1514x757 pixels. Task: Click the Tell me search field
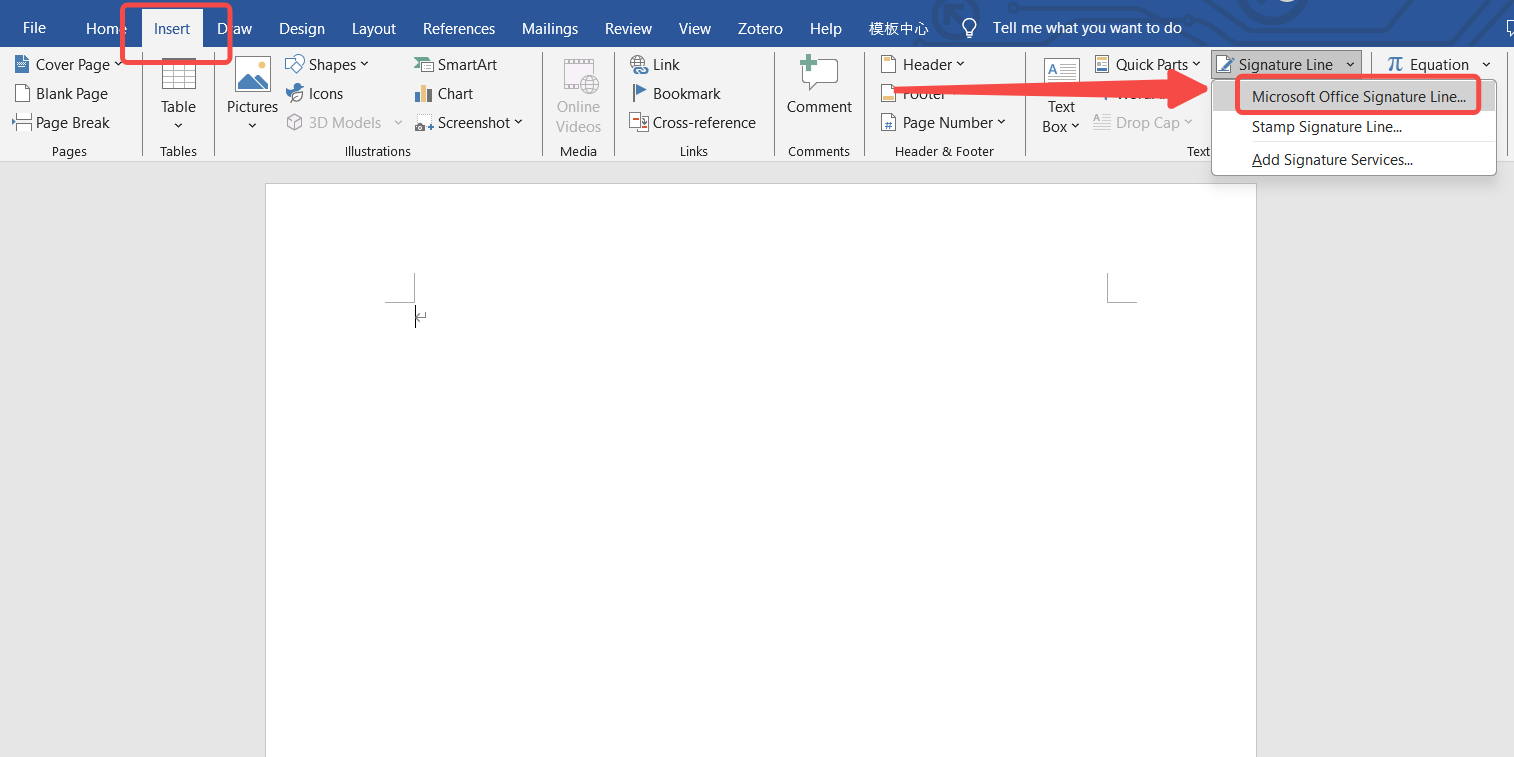pos(1087,28)
